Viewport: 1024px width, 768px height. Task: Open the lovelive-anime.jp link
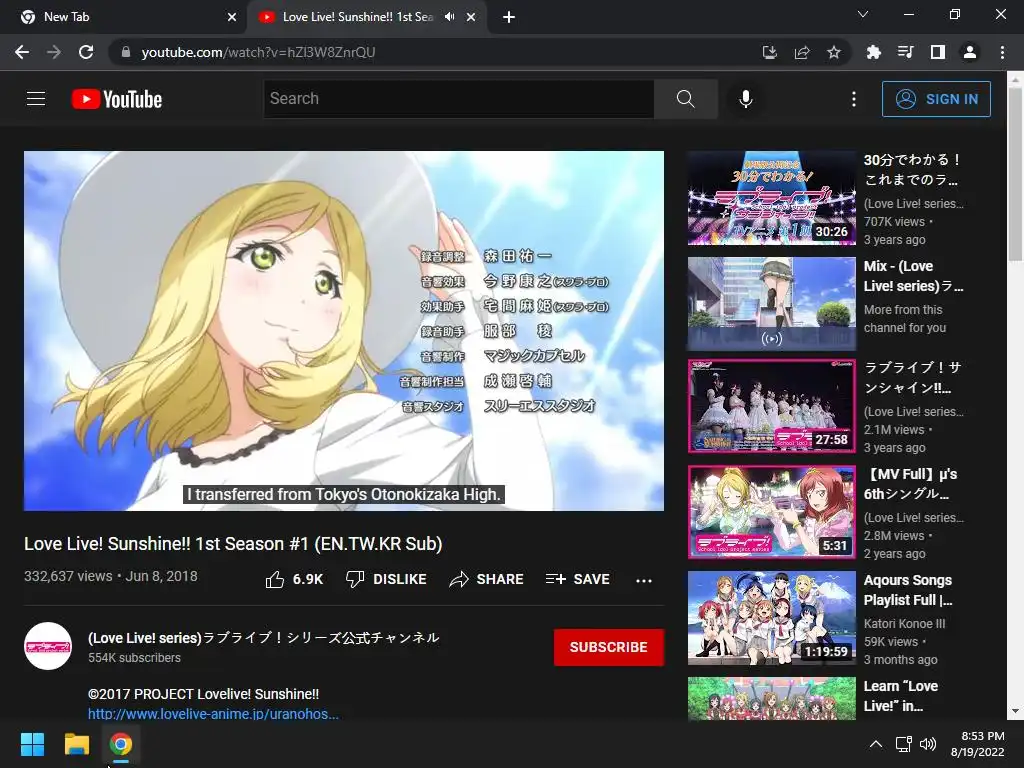(x=214, y=714)
